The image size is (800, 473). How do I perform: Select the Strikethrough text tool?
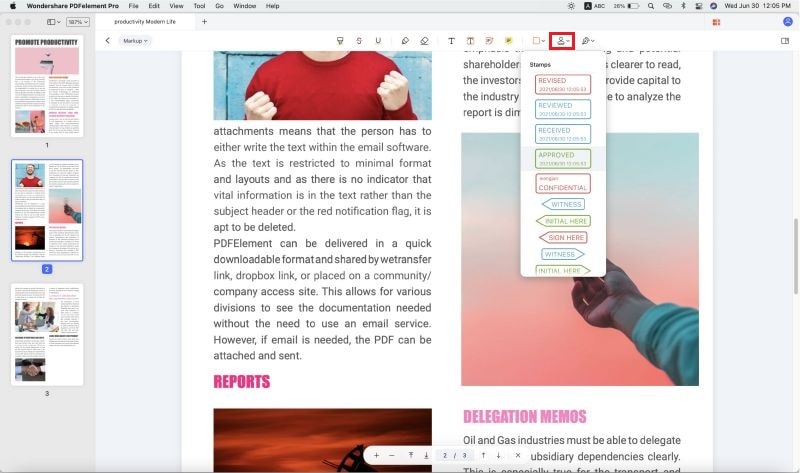click(359, 41)
